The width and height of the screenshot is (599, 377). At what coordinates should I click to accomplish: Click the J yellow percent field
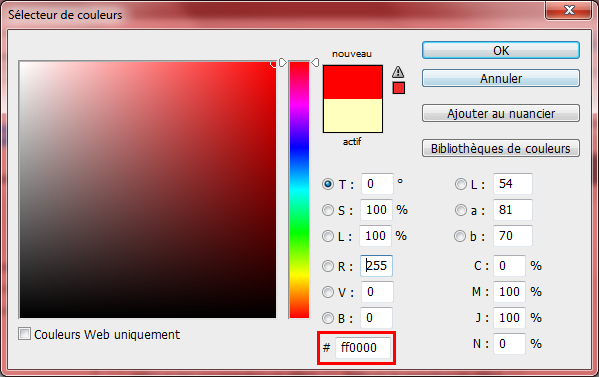point(509,318)
